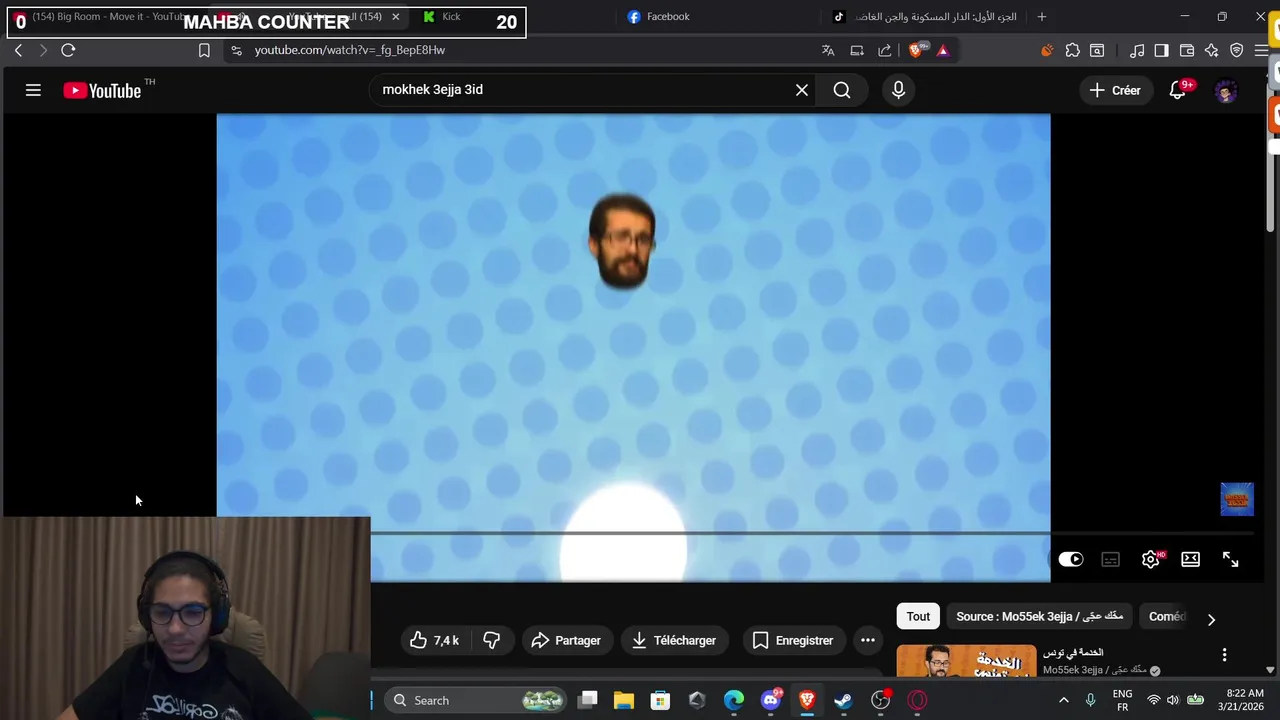Click the Télécharger button
This screenshot has height=720, width=1280.
674,640
